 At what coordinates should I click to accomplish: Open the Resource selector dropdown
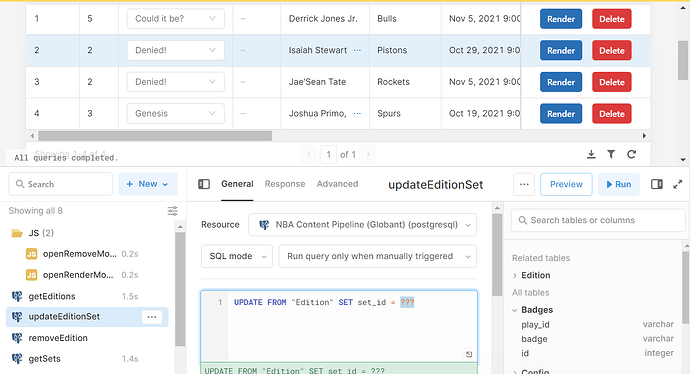coord(362,225)
